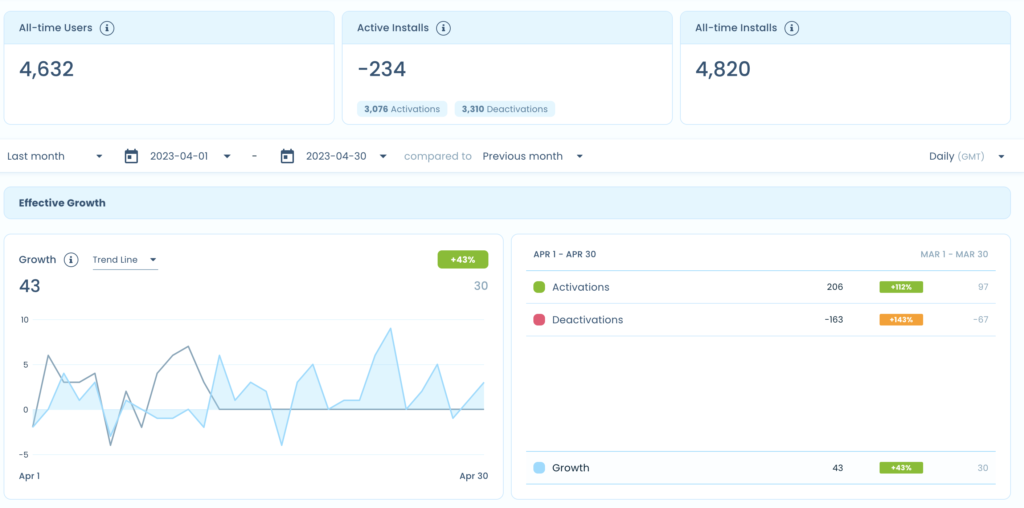Open the end date calendar icon
This screenshot has height=508, width=1024.
pos(287,156)
